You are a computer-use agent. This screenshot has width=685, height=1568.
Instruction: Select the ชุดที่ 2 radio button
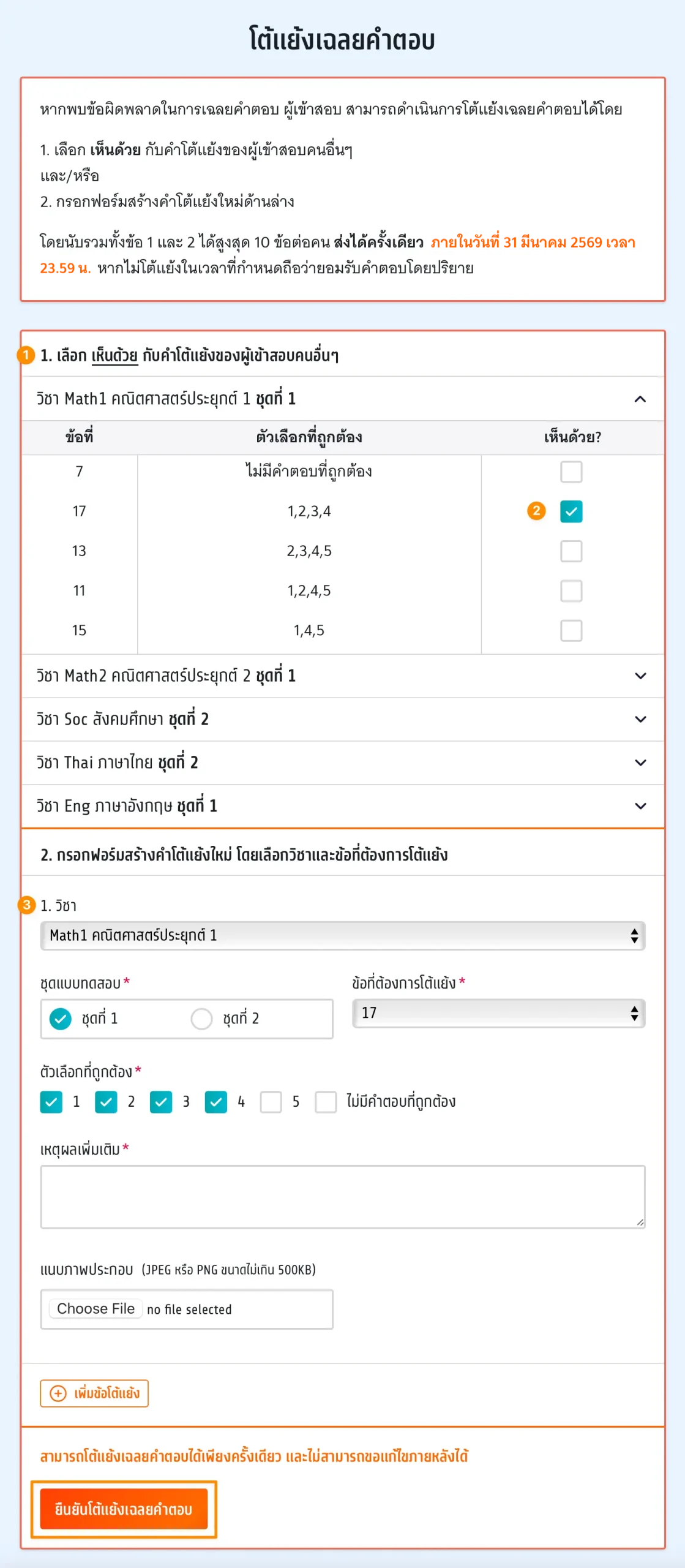pos(201,1019)
